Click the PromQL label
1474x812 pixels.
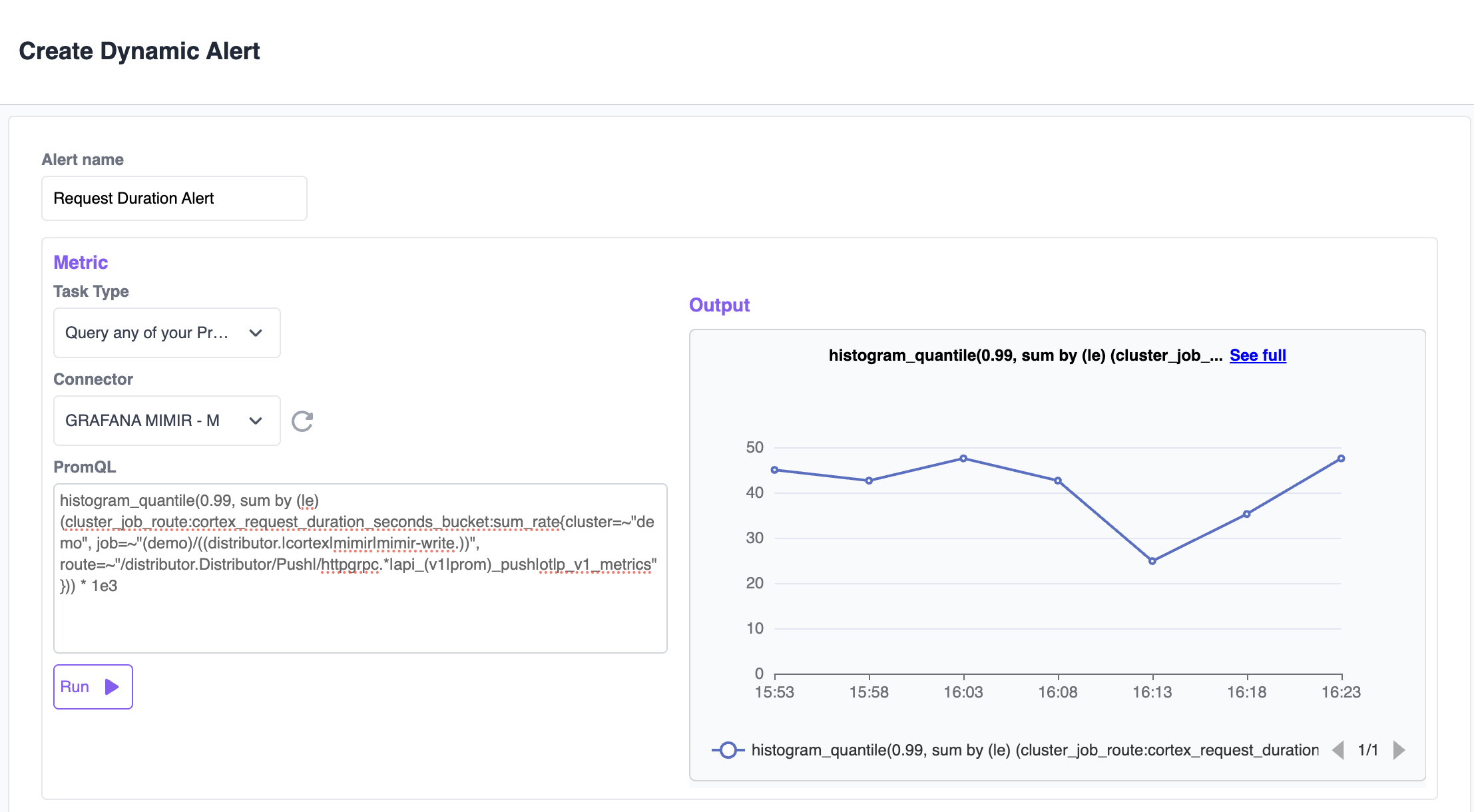point(85,467)
